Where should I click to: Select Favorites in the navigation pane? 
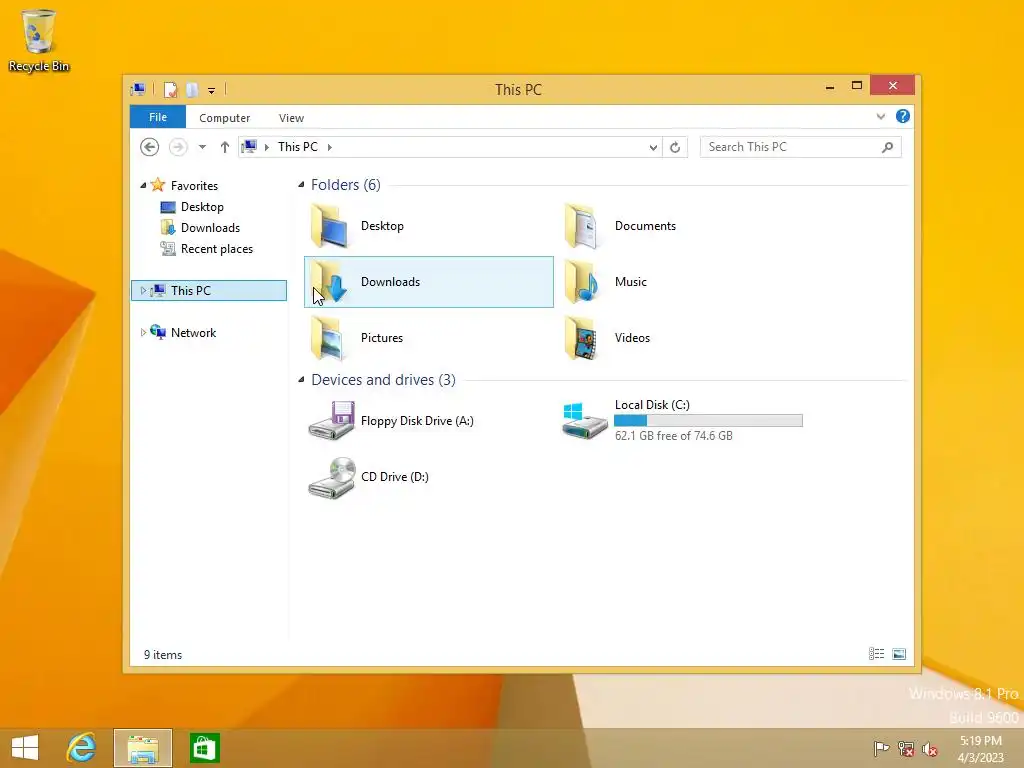click(x=194, y=185)
